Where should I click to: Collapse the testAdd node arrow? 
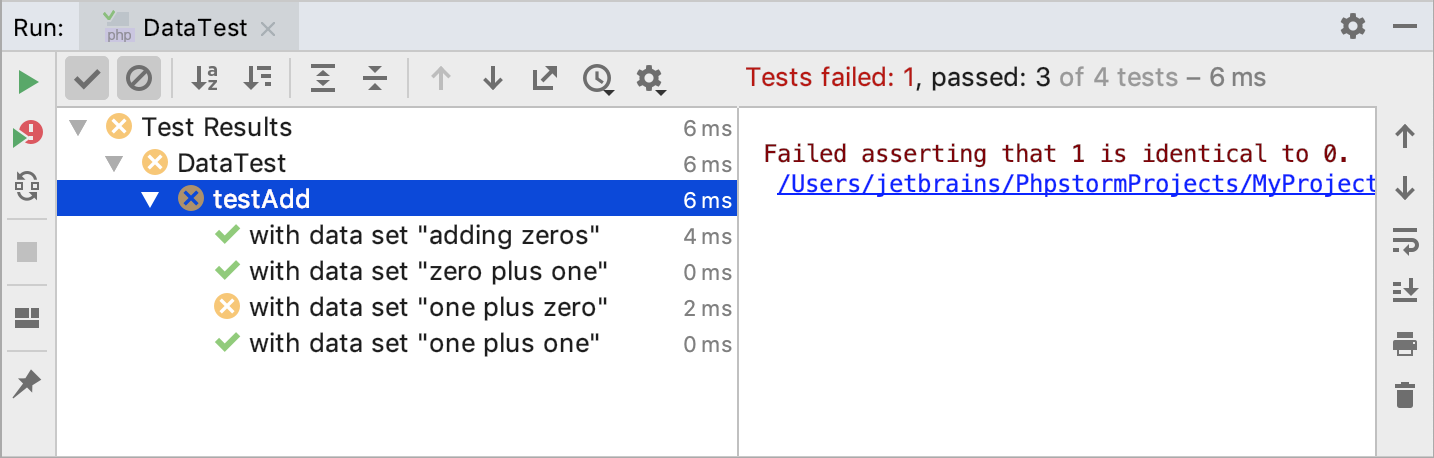tap(150, 199)
